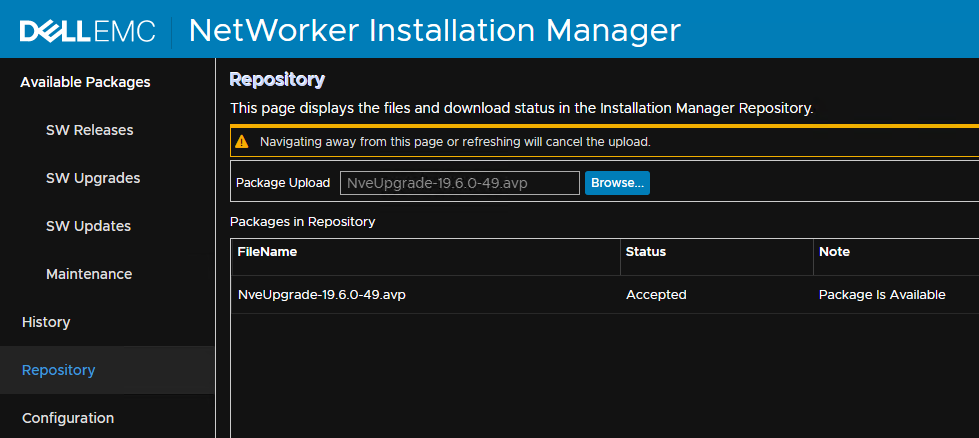The height and width of the screenshot is (438, 979).
Task: Click the Dell EMC logo
Action: click(x=88, y=31)
